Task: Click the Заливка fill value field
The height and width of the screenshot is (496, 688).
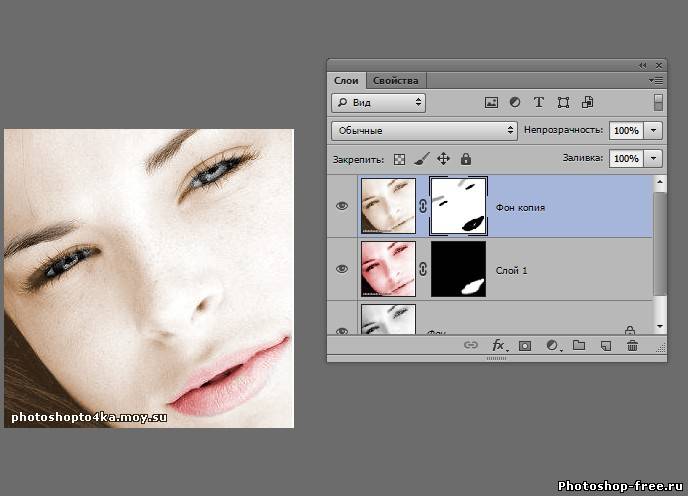Action: pos(626,159)
